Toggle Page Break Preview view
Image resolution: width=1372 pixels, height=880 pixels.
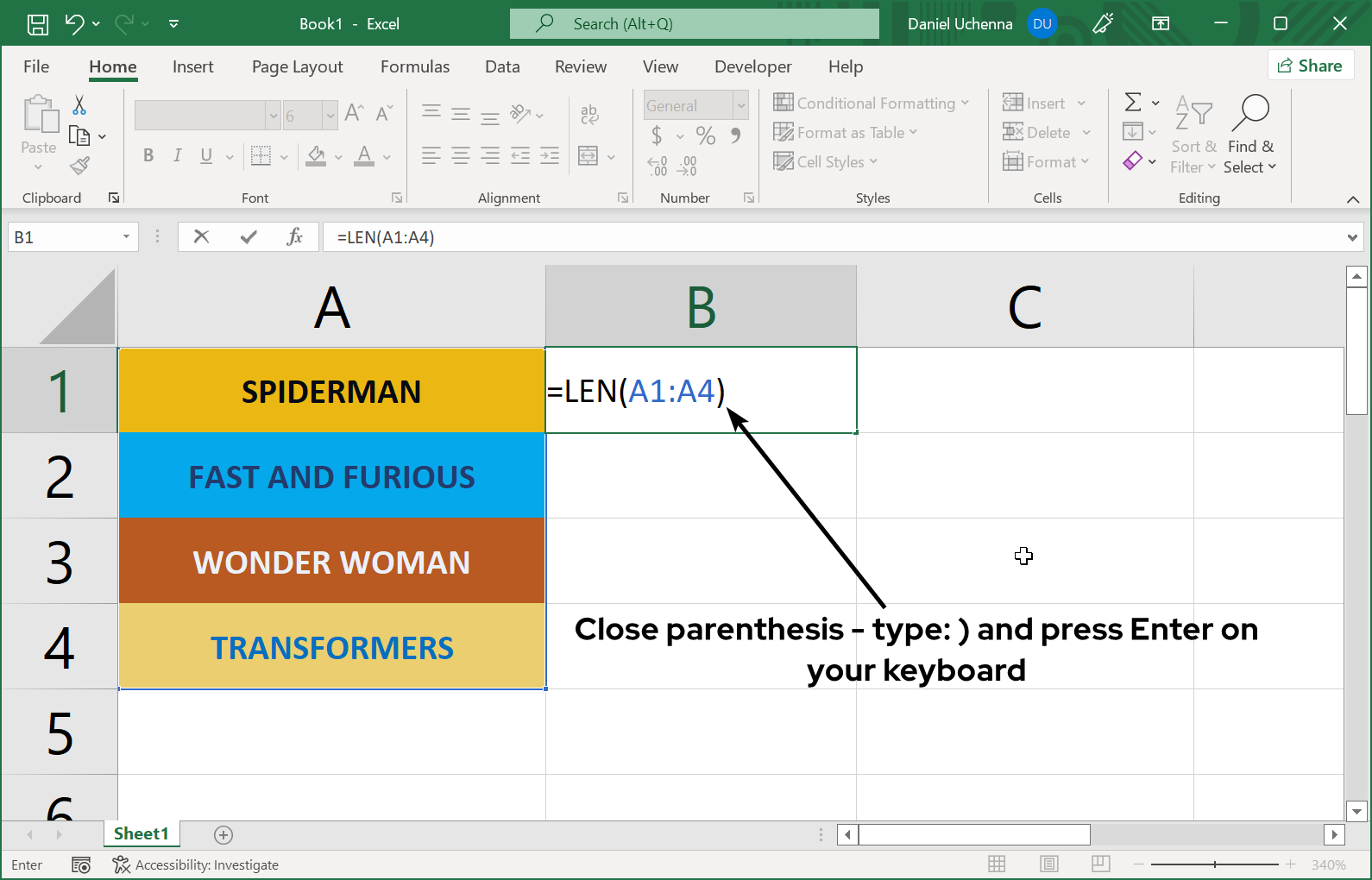(1100, 864)
